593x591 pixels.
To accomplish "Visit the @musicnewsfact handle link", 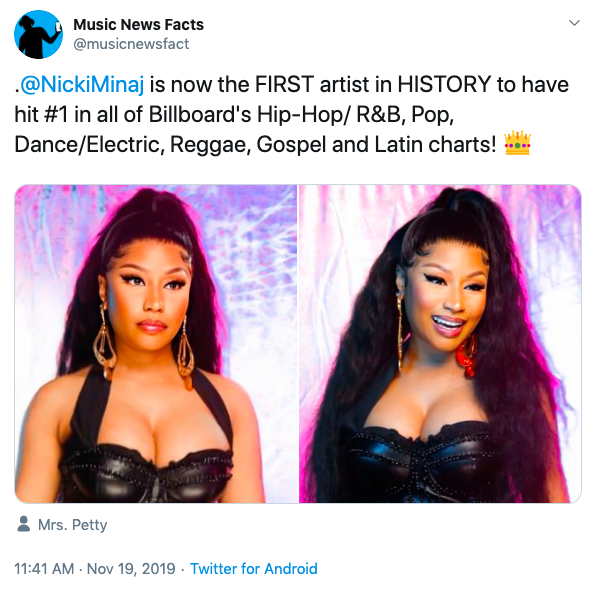I will 131,44.
